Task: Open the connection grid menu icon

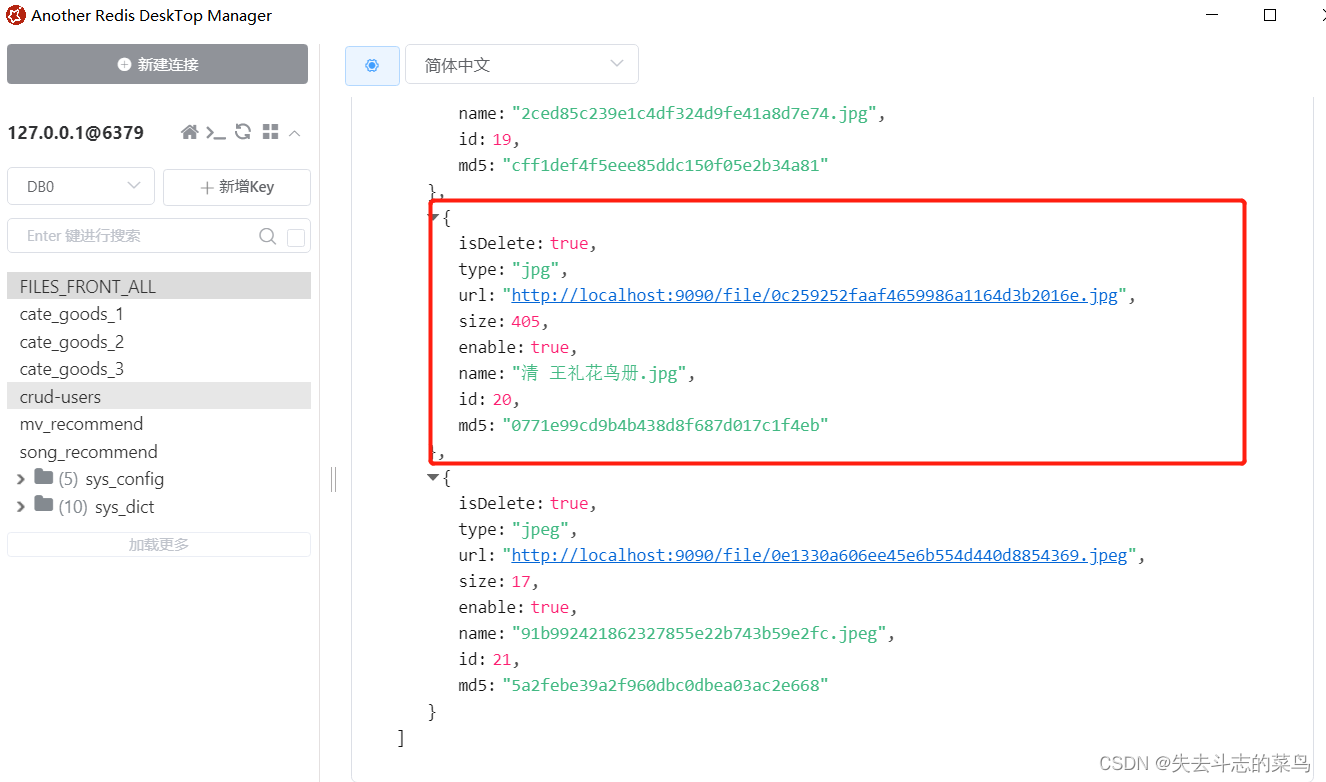Action: pyautogui.click(x=270, y=132)
